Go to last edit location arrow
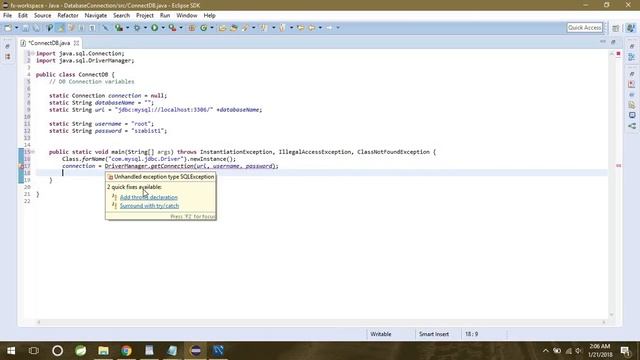The image size is (640, 360). point(300,28)
